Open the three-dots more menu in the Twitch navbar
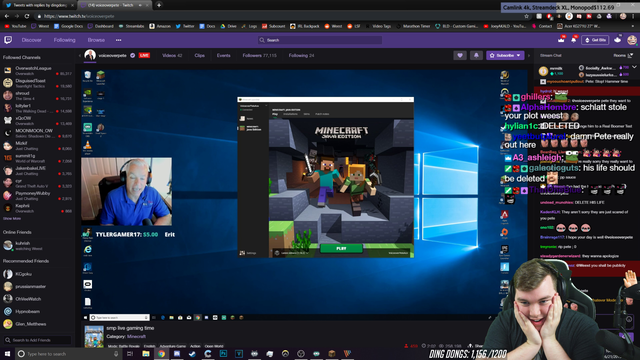 (x=118, y=40)
